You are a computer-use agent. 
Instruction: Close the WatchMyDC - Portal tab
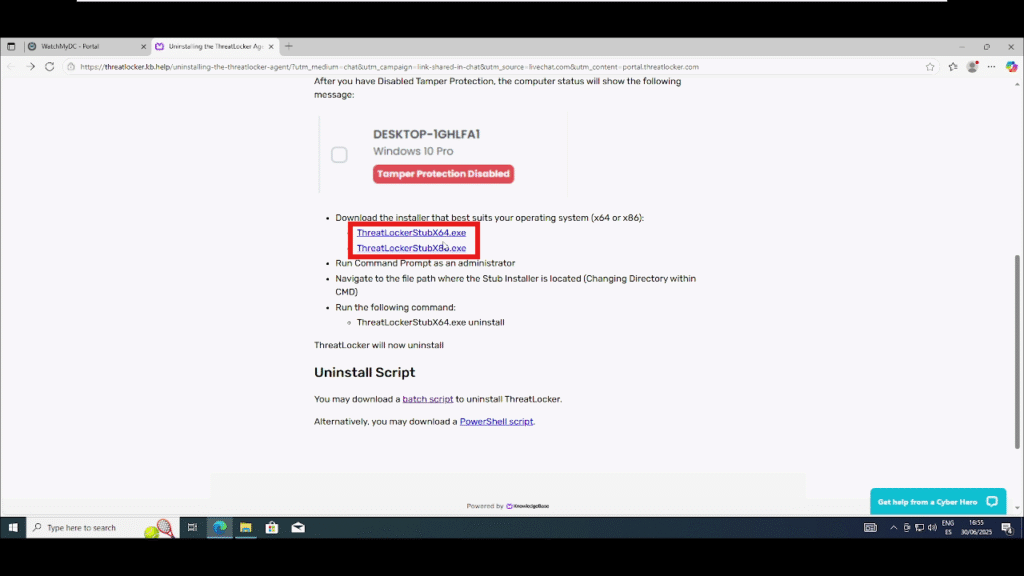pos(144,47)
